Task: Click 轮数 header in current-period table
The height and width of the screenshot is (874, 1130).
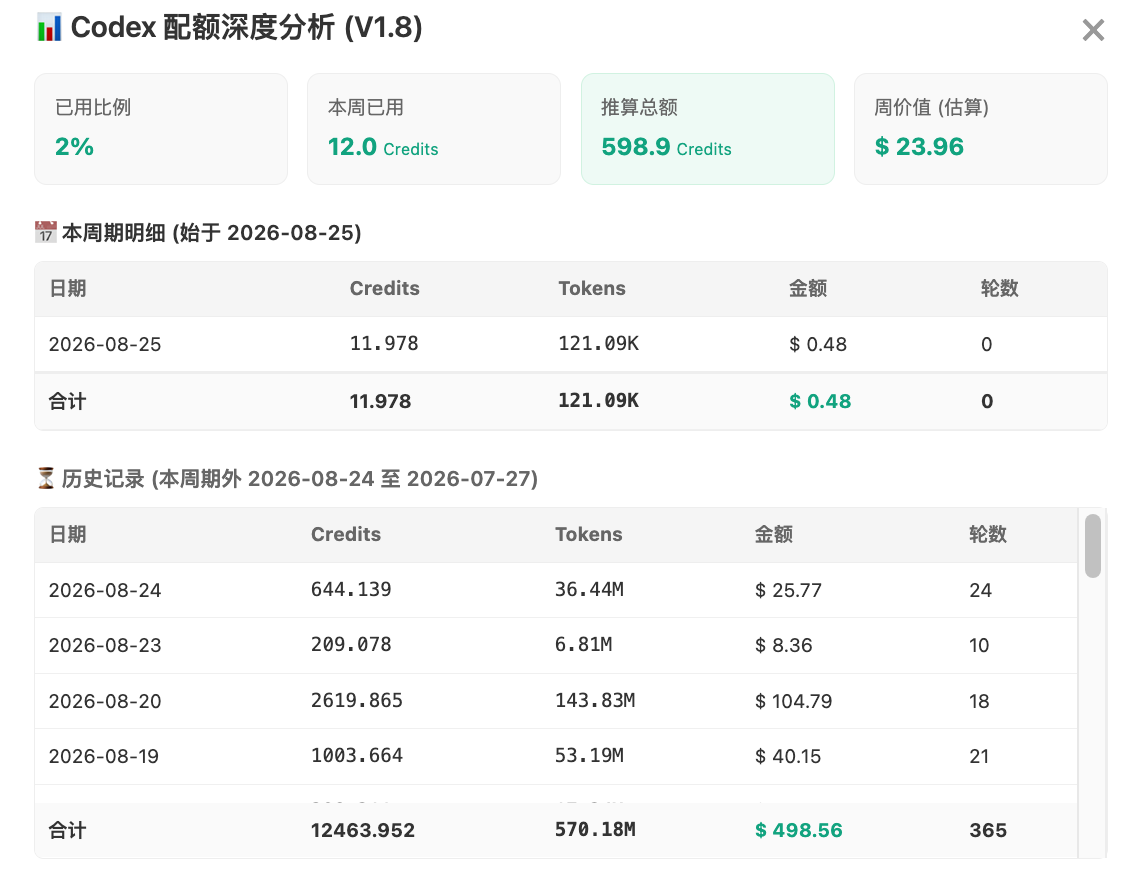Action: pyautogui.click(x=1000, y=288)
